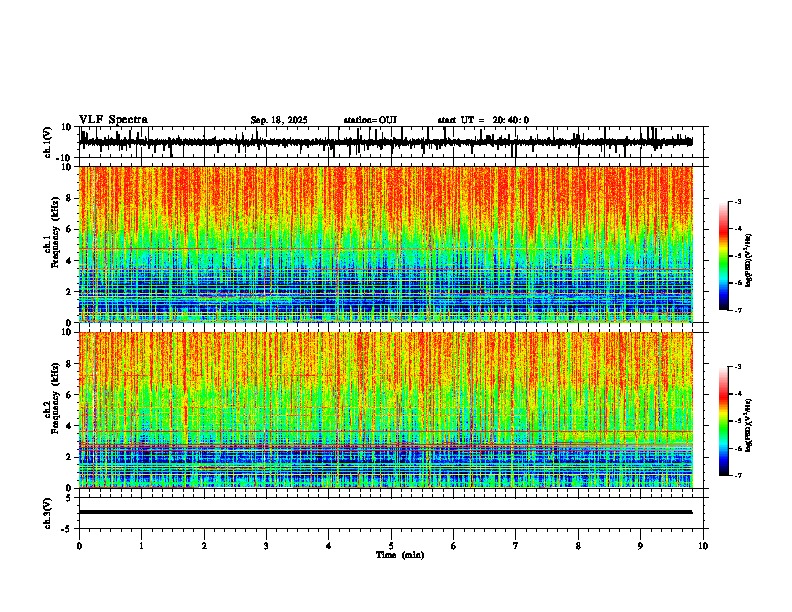Click the "-7" label on ch.2 color scale
The width and height of the screenshot is (792, 612).
coord(738,475)
